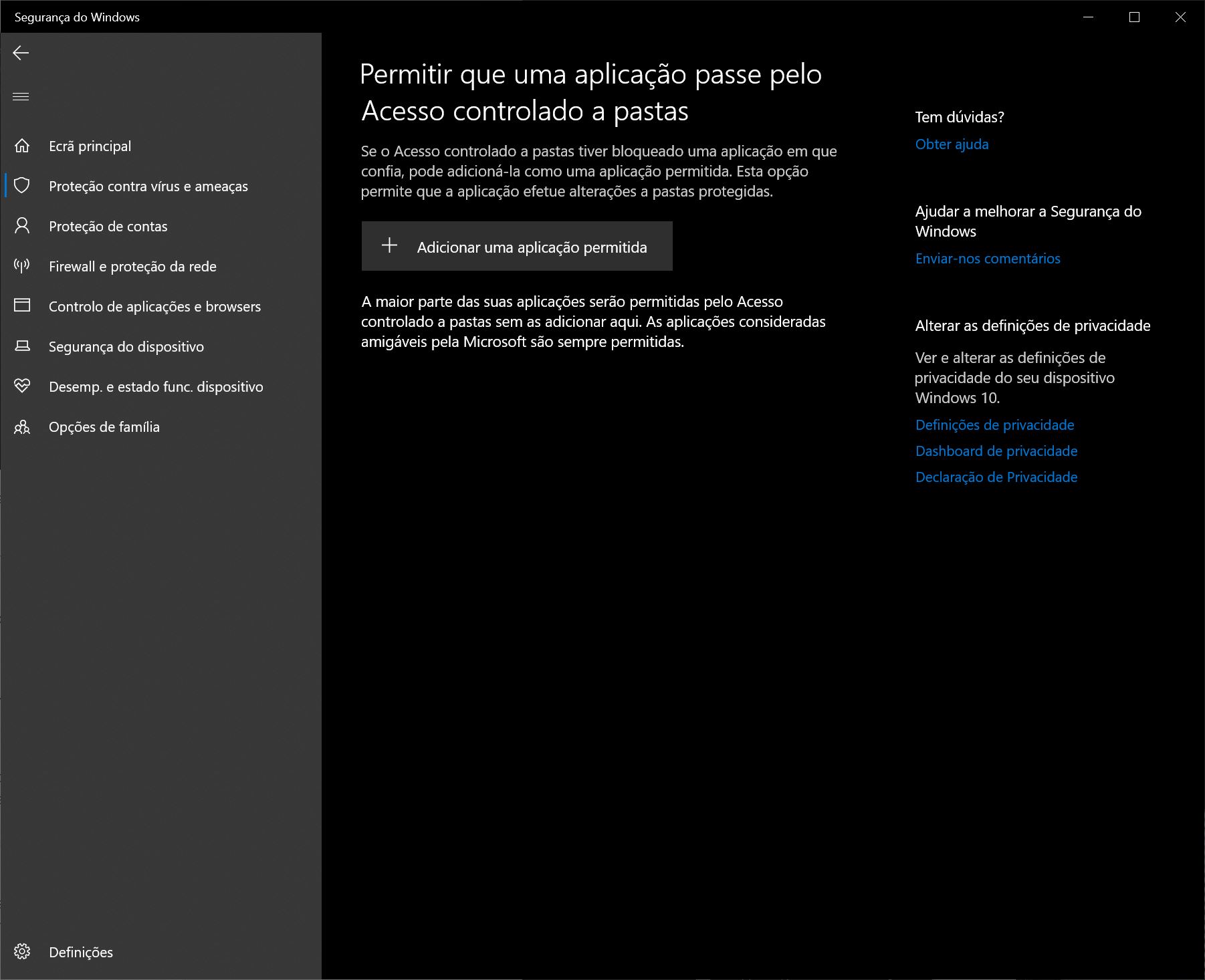Image resolution: width=1205 pixels, height=980 pixels.
Task: Open Dashboard de privacidade link
Action: tap(996, 451)
